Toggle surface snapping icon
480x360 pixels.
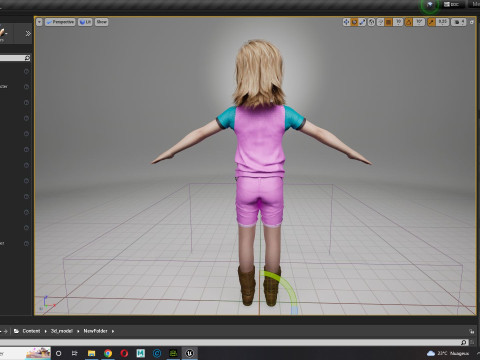coord(380,22)
